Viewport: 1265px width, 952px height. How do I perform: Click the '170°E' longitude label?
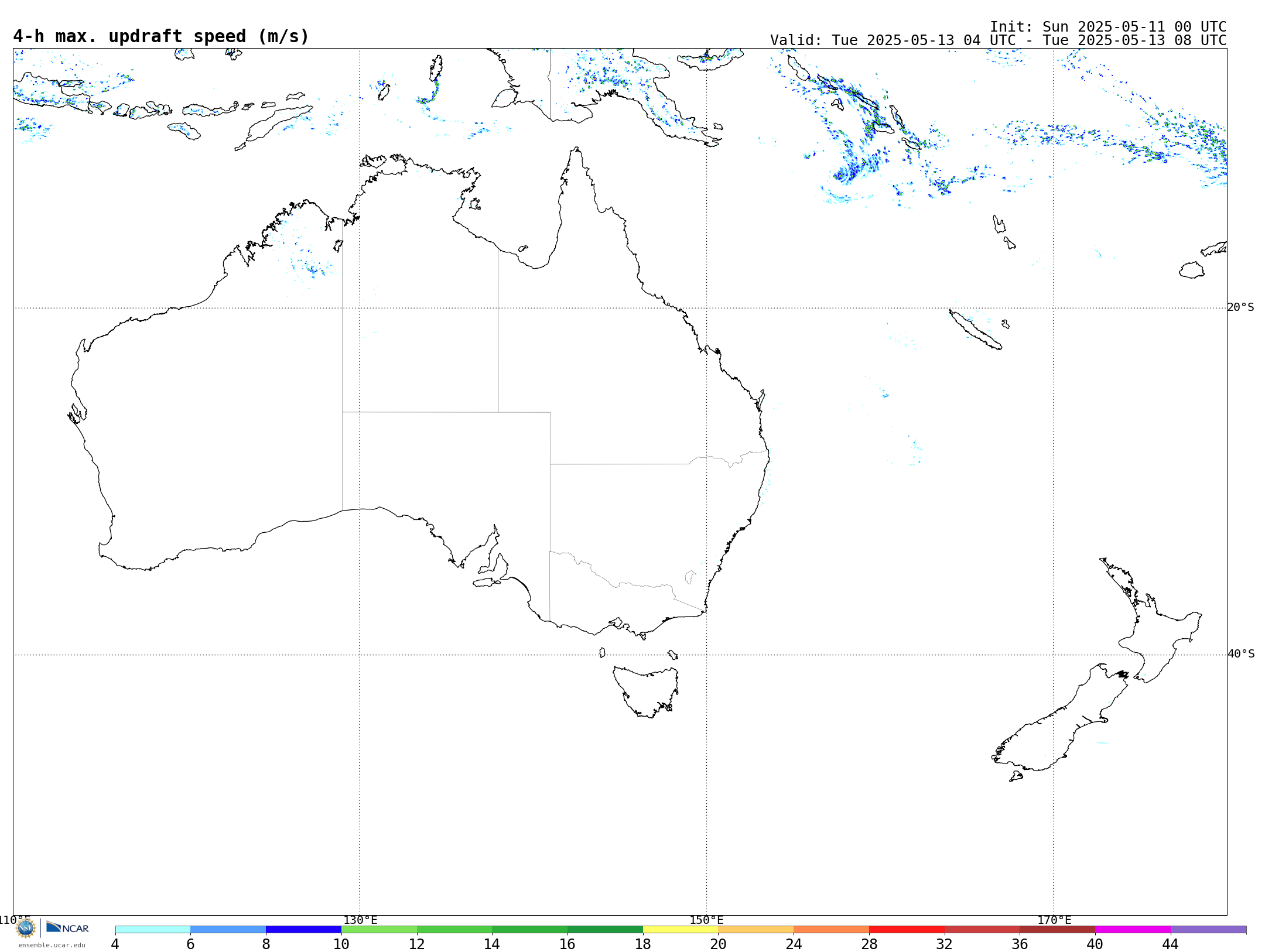(1054, 920)
